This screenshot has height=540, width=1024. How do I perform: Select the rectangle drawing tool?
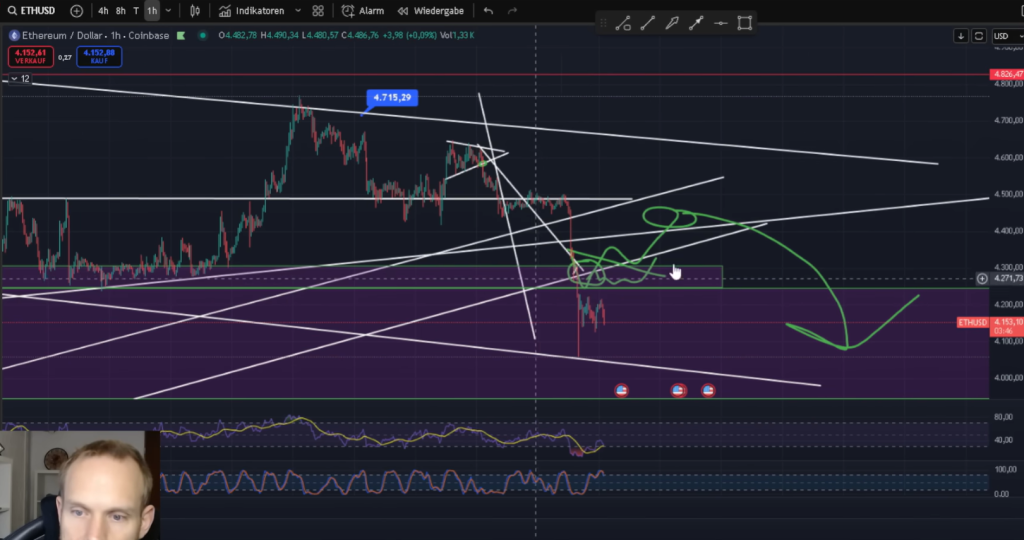pos(744,24)
